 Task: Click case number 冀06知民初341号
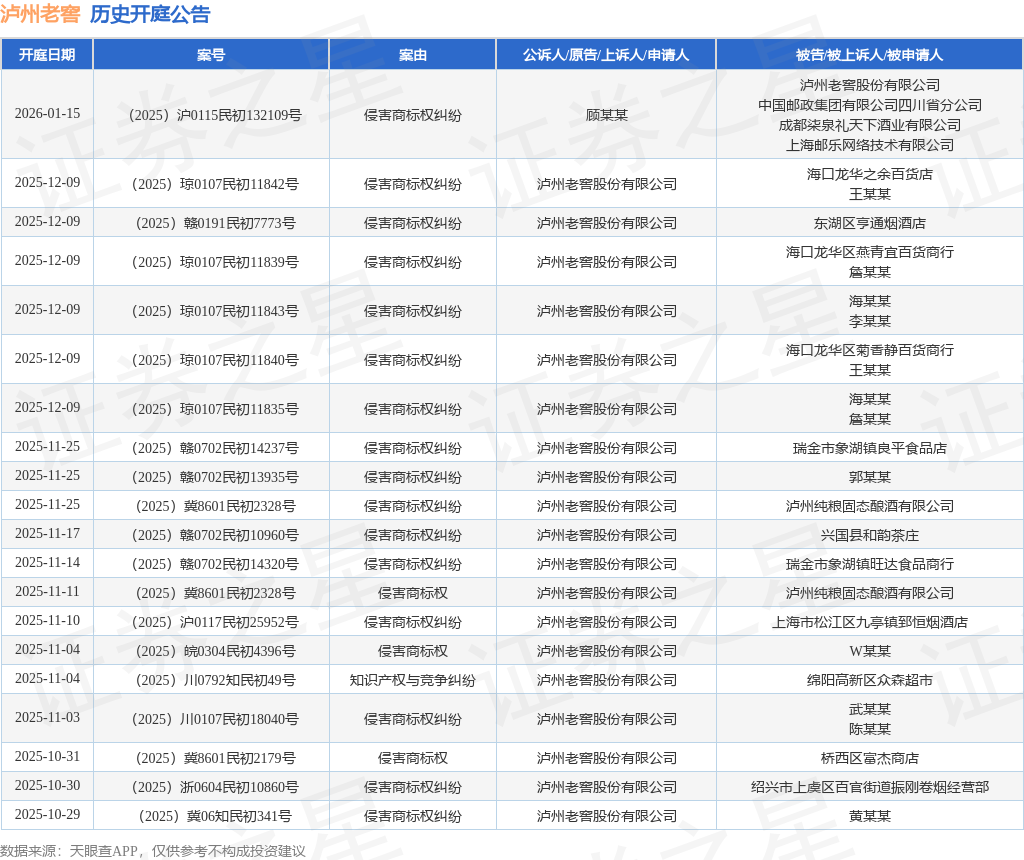(215, 816)
